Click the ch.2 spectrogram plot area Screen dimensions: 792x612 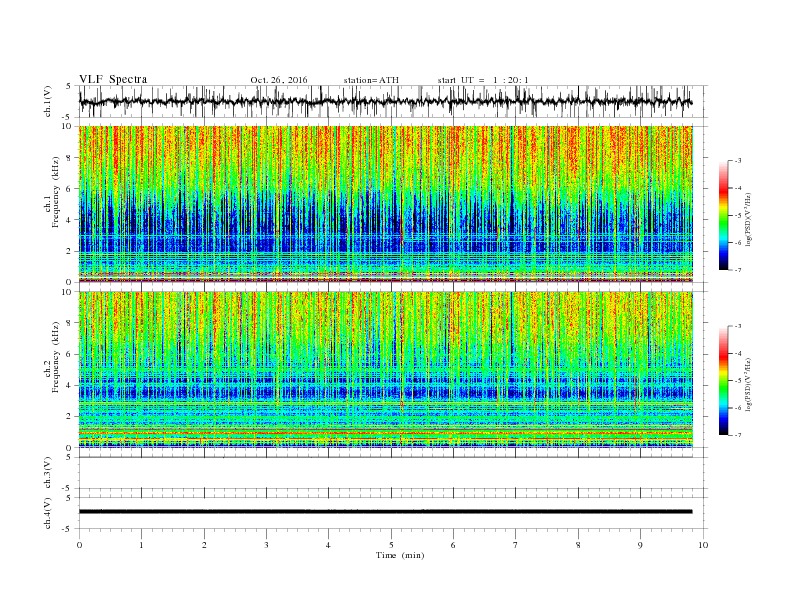click(x=386, y=370)
